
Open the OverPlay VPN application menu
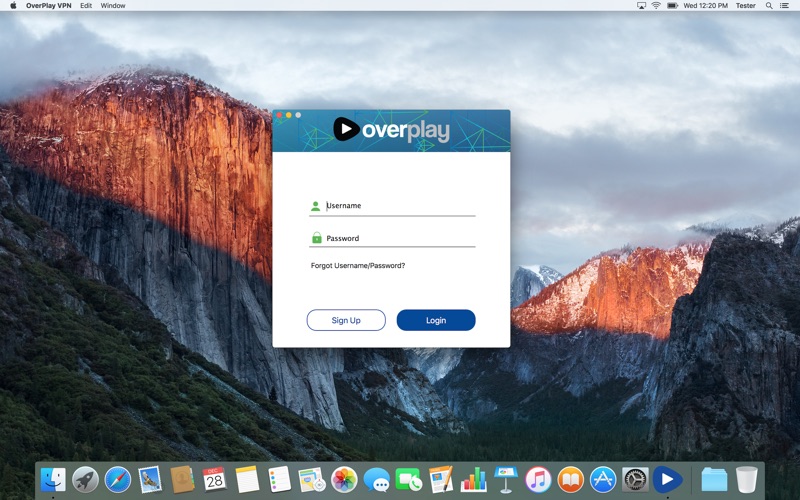(x=48, y=6)
